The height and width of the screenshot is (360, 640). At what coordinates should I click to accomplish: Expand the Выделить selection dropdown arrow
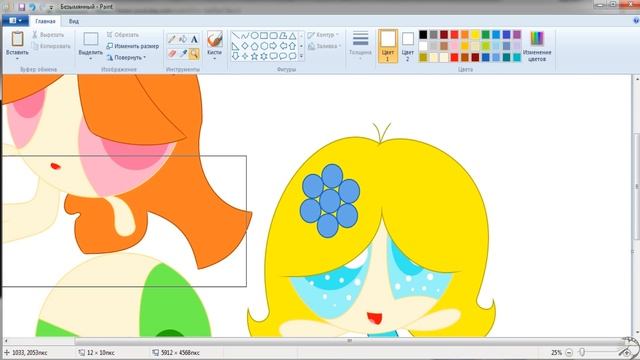[x=91, y=59]
